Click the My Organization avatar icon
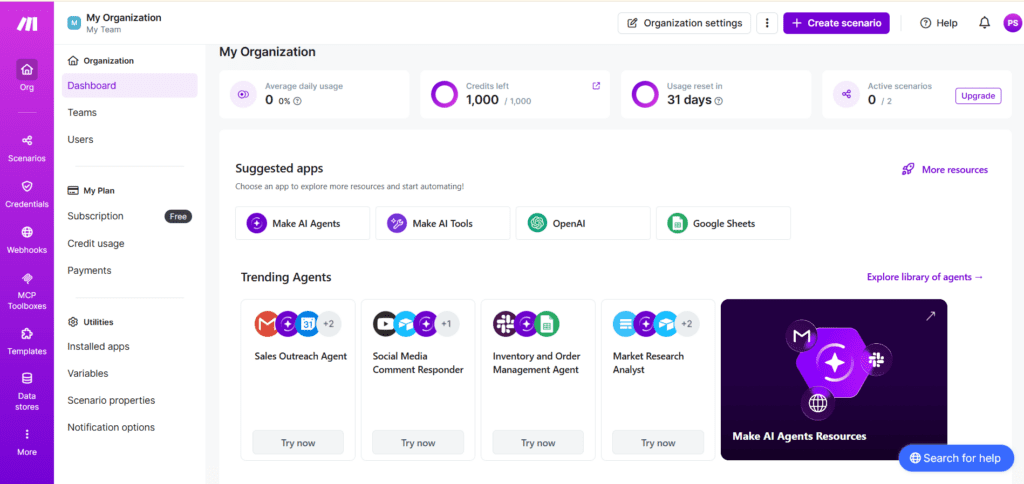Viewport: 1024px width, 484px height. [74, 24]
